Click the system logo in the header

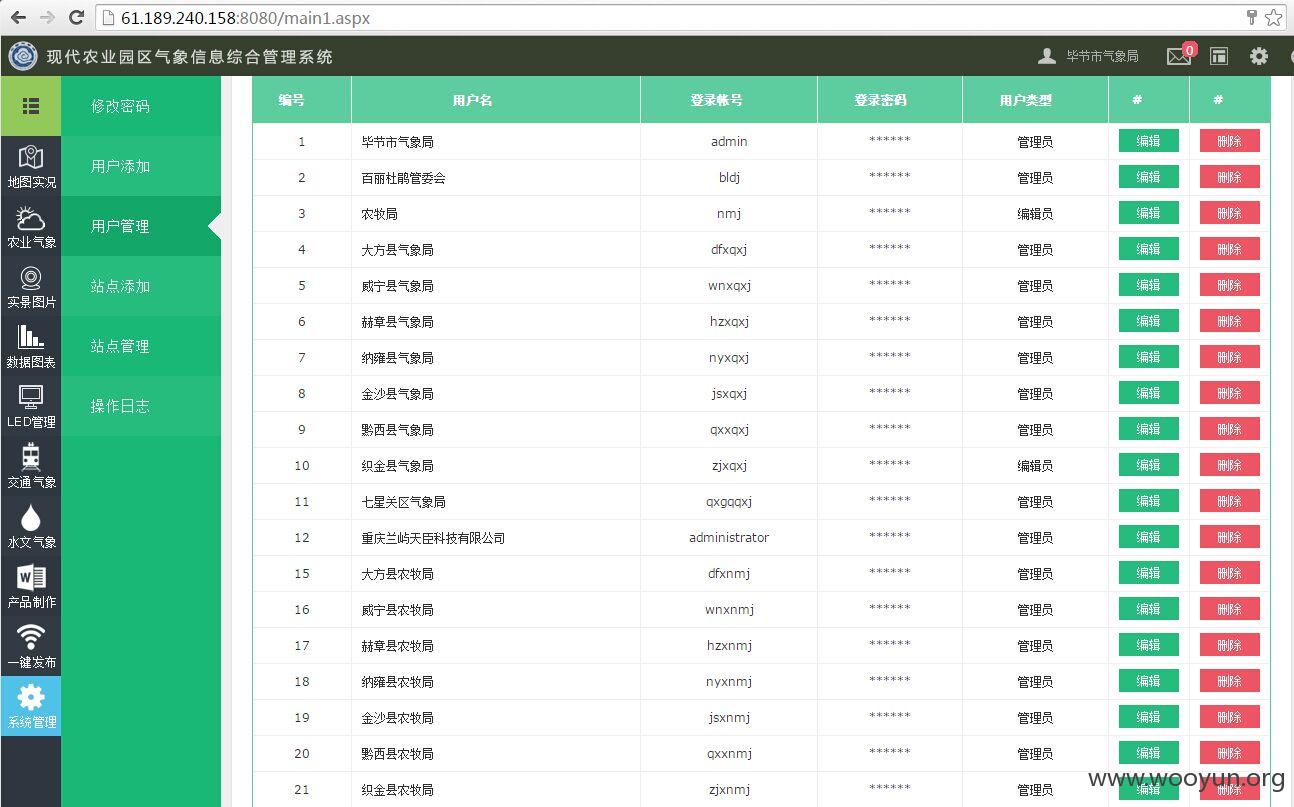click(x=22, y=56)
